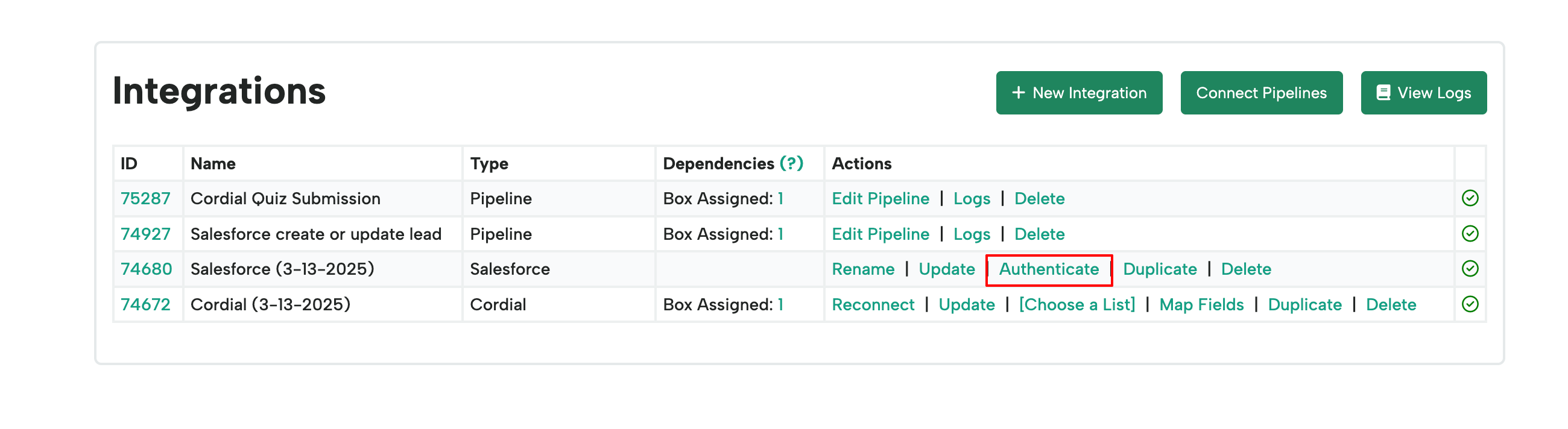Viewport: 1568px width, 429px height.
Task: Select the name text Salesforce (3-13-2025)
Action: 282,269
